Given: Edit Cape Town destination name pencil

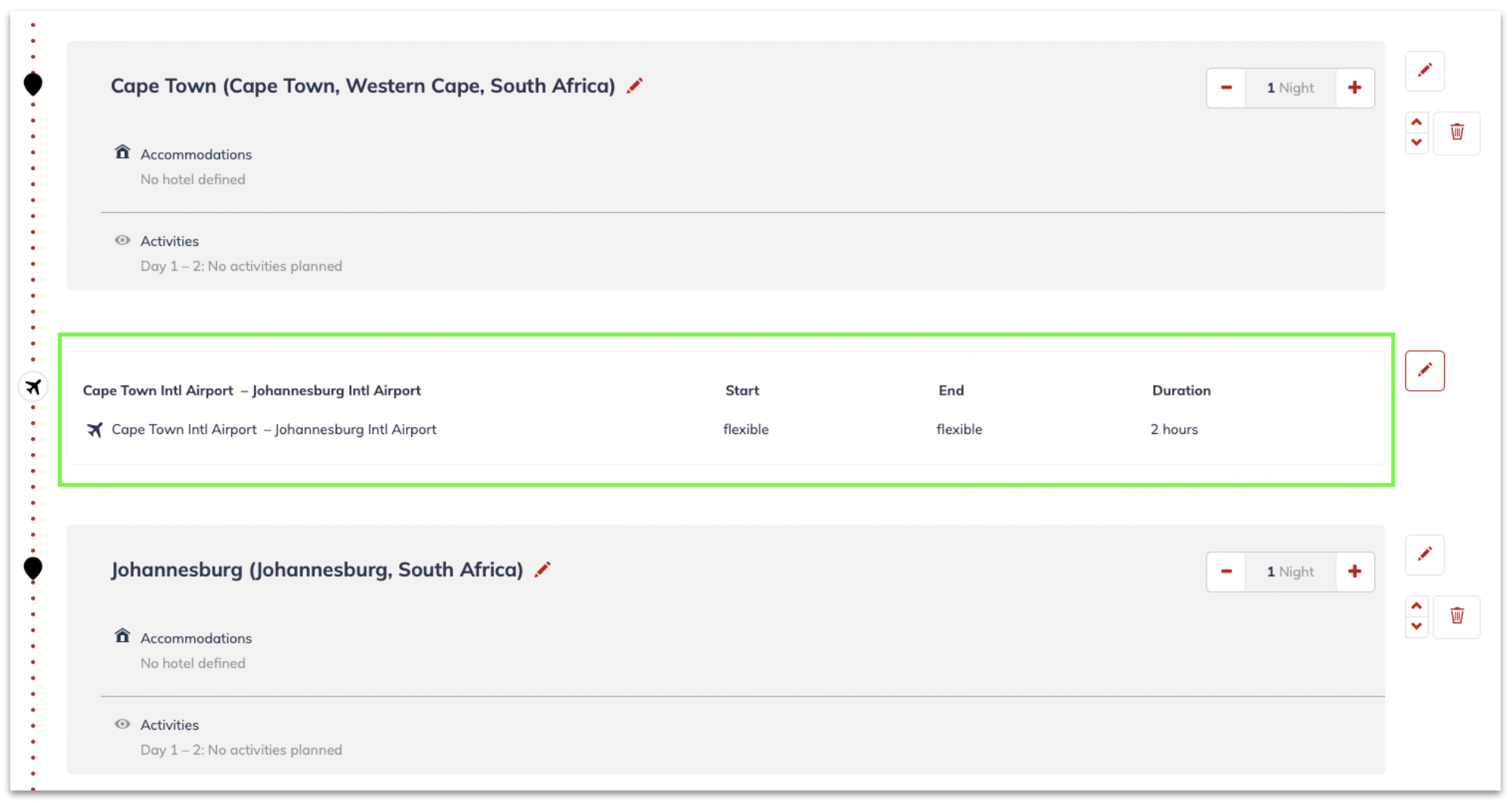Looking at the screenshot, I should pos(635,85).
